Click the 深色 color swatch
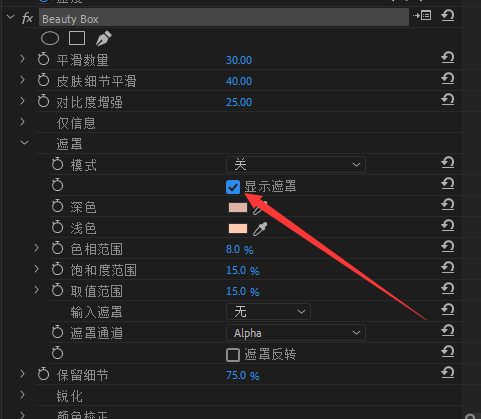This screenshot has width=481, height=419. click(238, 208)
